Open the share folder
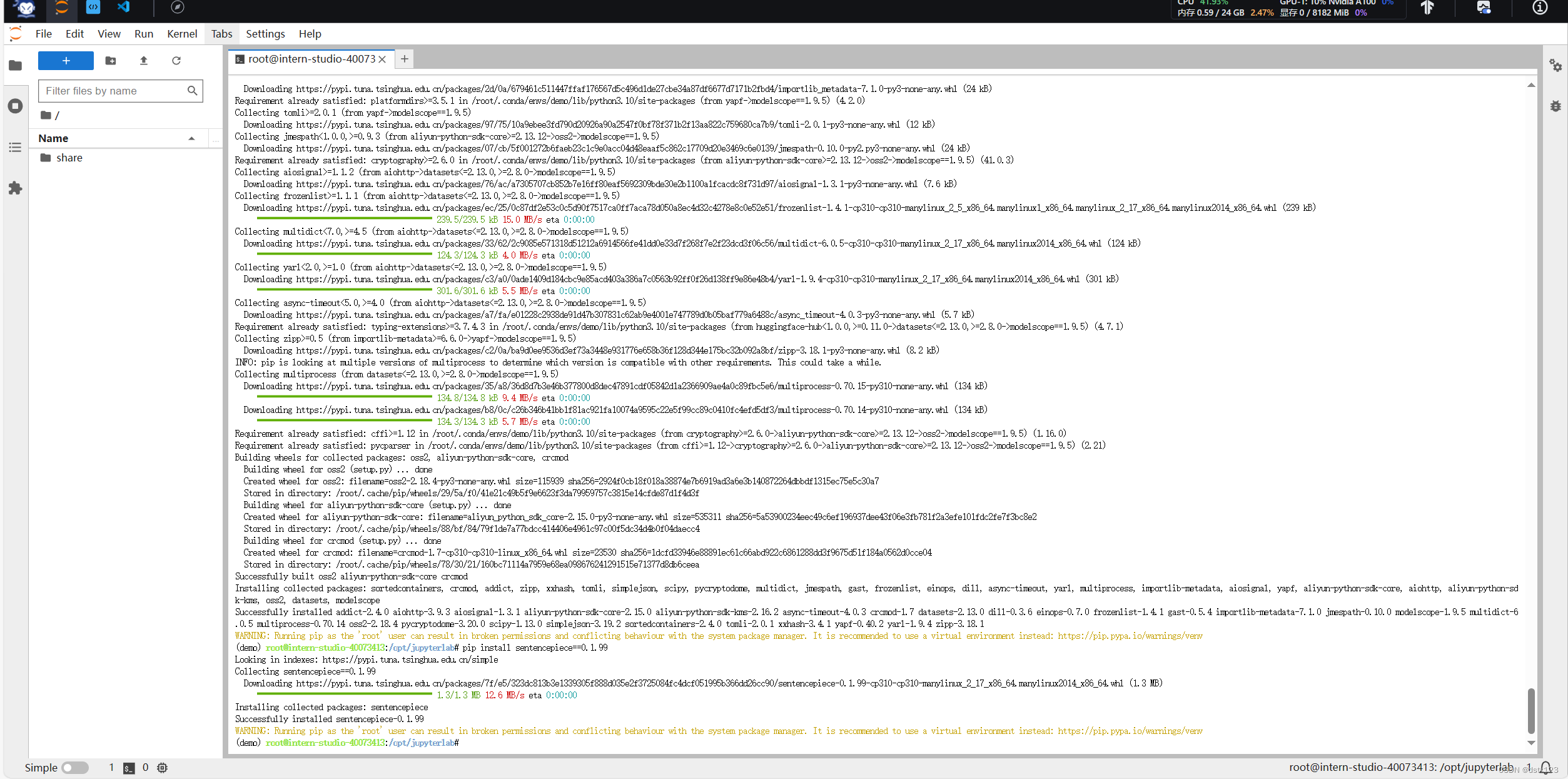Screen dimensions: 1568x779 click(69, 158)
